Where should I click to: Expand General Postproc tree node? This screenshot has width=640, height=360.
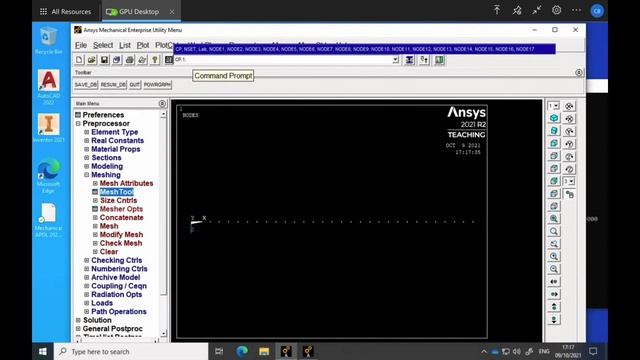[78, 329]
